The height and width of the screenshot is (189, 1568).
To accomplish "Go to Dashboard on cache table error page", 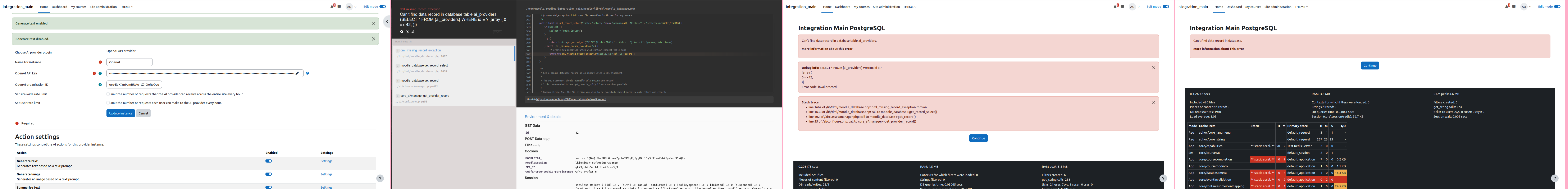I will 1234,7.
